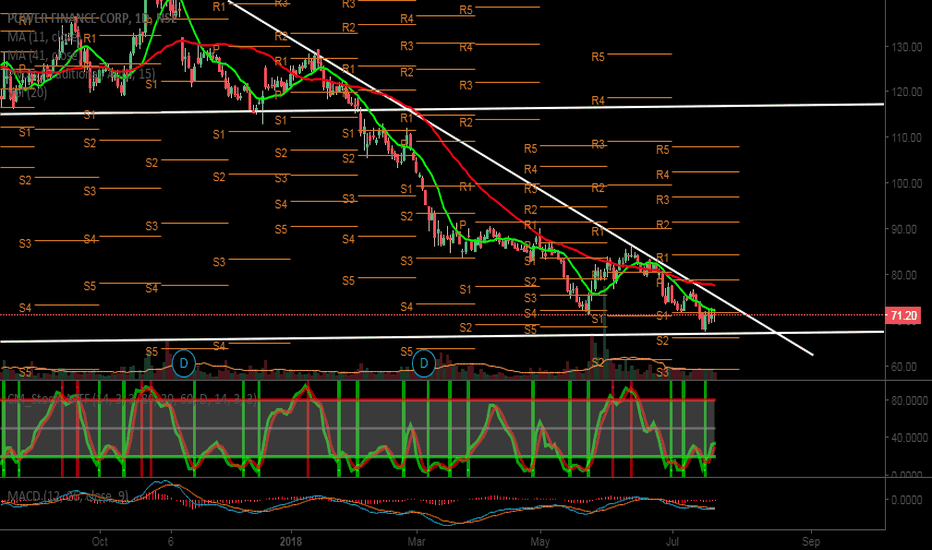This screenshot has width=932, height=550.
Task: Open the dividend D marker near Mar
Action: tap(424, 363)
